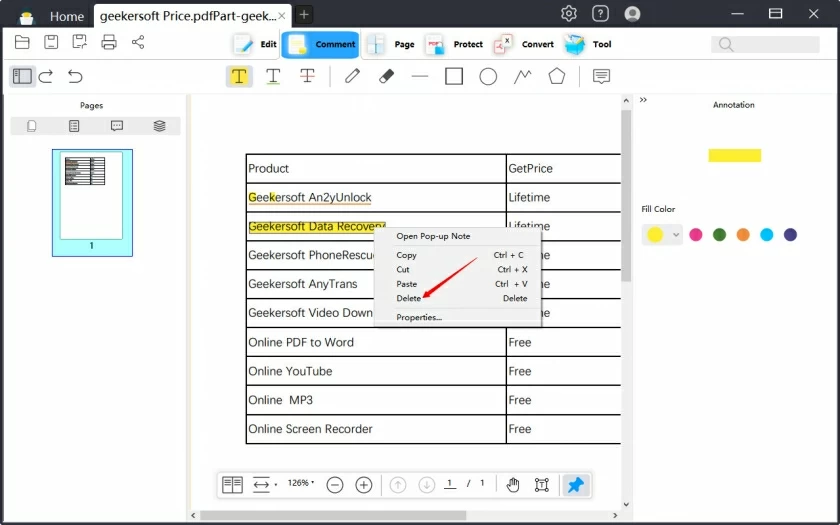
Task: Show layers panel tab
Action: (159, 126)
